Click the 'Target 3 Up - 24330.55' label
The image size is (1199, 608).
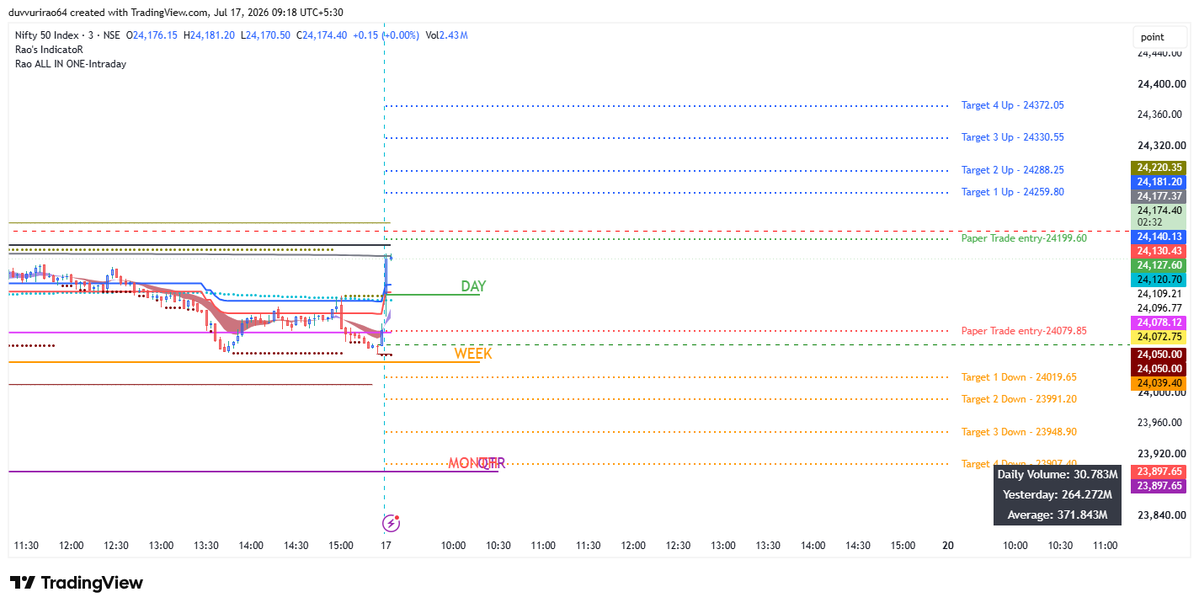coord(1012,138)
